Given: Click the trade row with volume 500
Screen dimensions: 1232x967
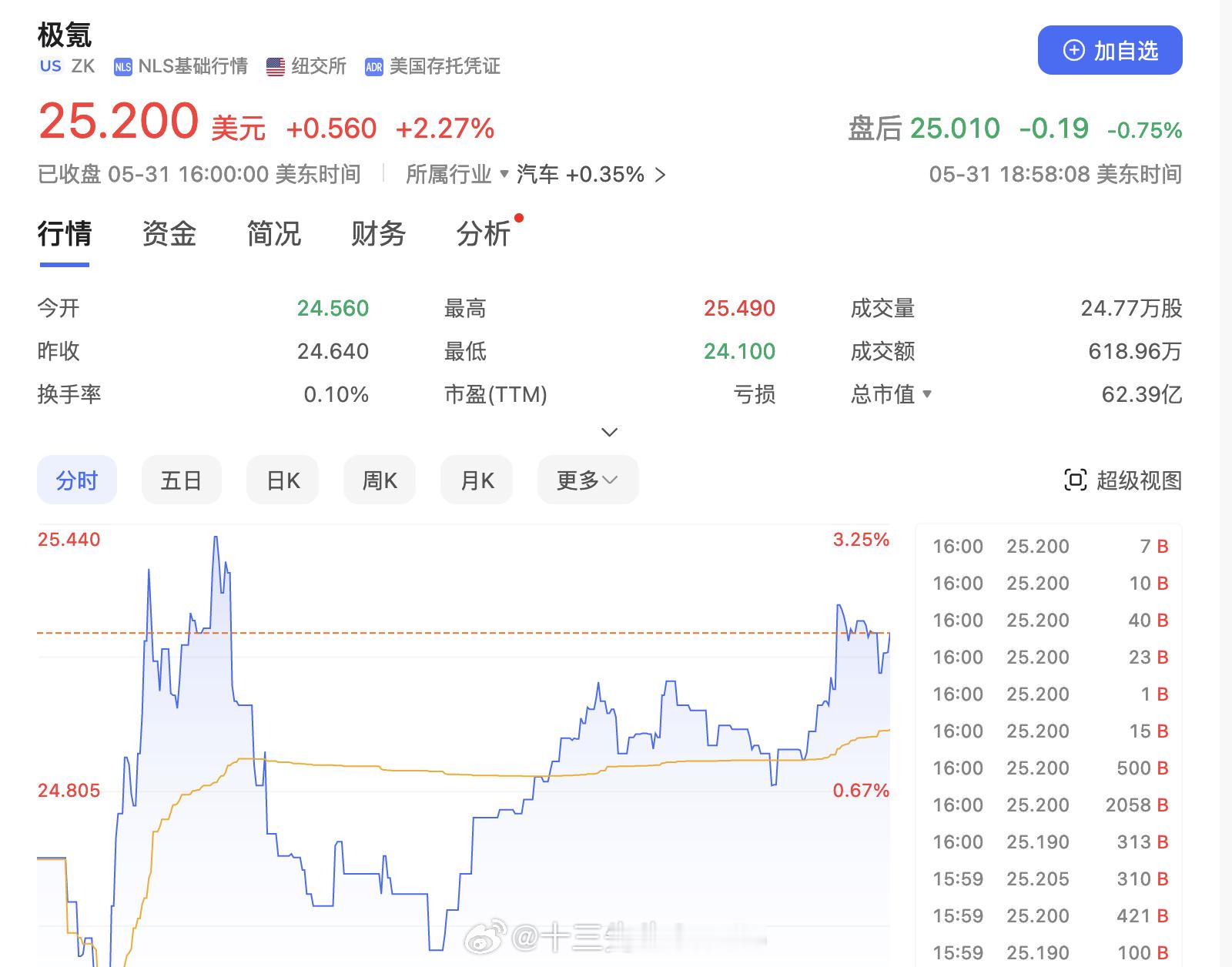Looking at the screenshot, I should tap(1050, 768).
